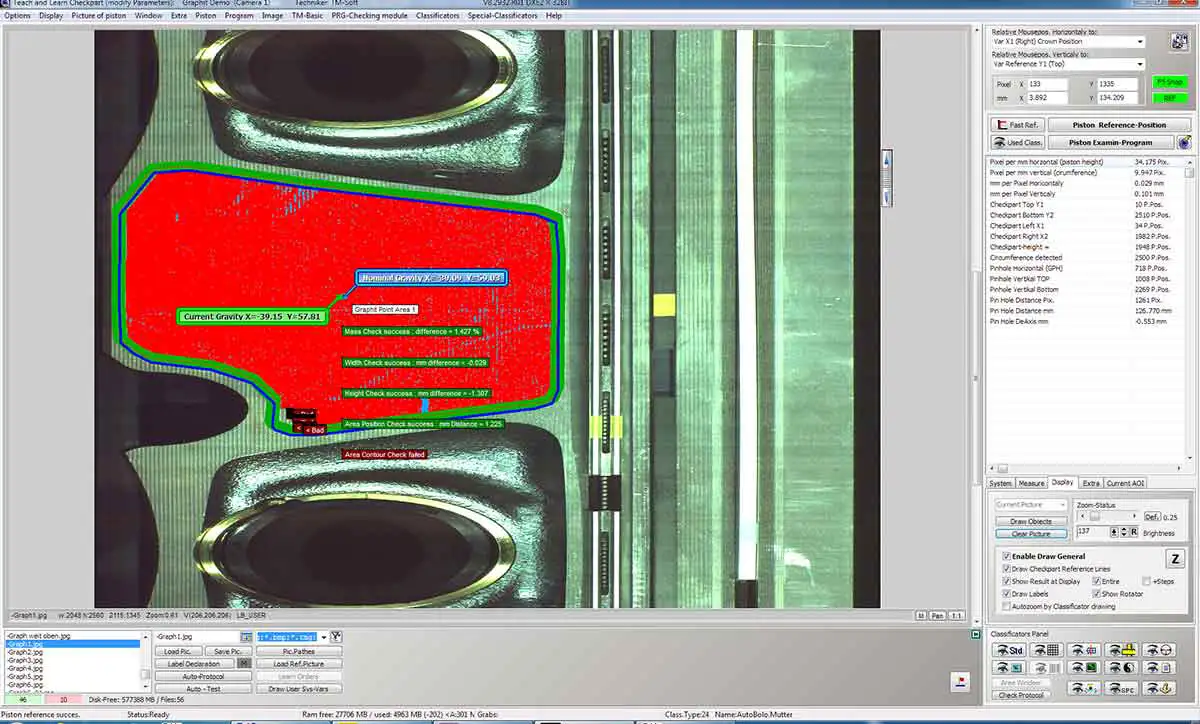Open the Special-Classificators menu
Screen dimensions: 1200x724
coord(502,16)
